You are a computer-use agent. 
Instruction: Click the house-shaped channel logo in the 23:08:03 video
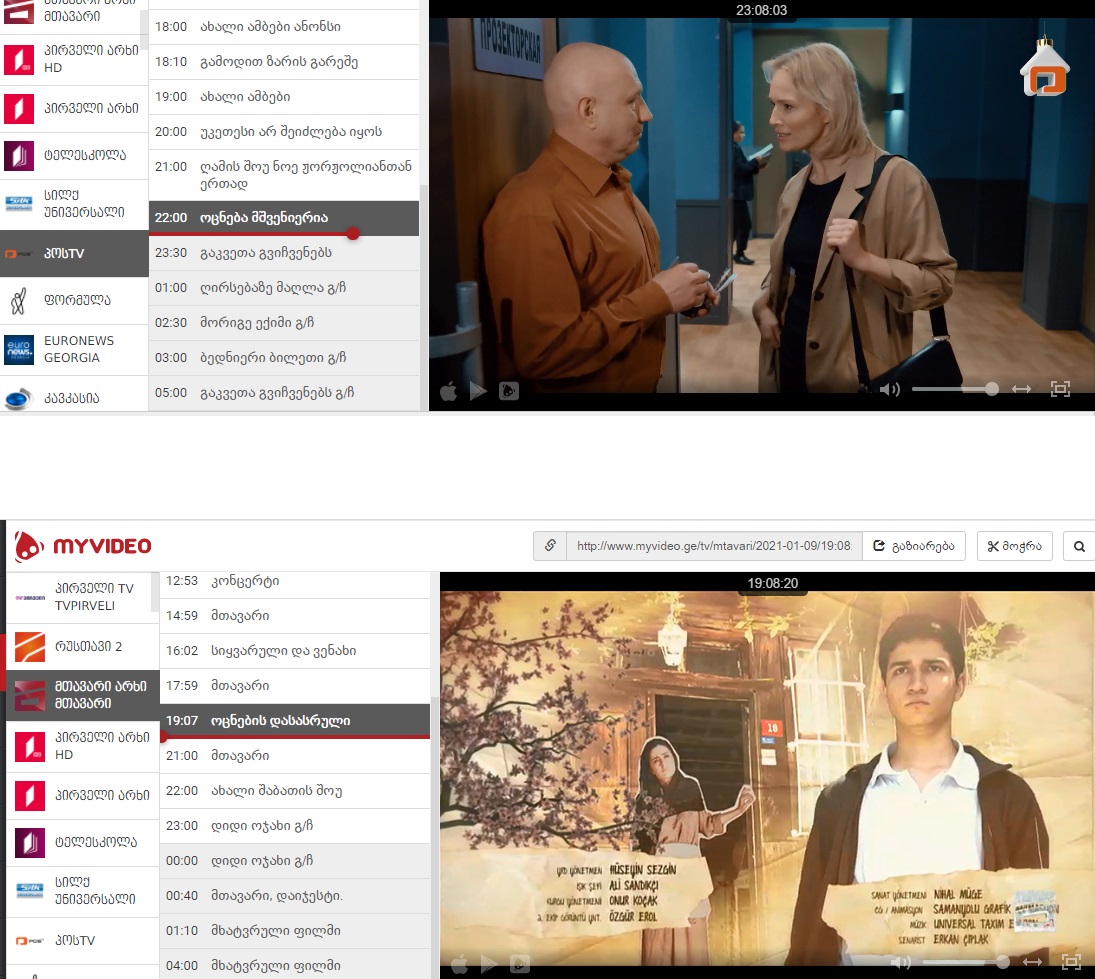(x=1045, y=68)
